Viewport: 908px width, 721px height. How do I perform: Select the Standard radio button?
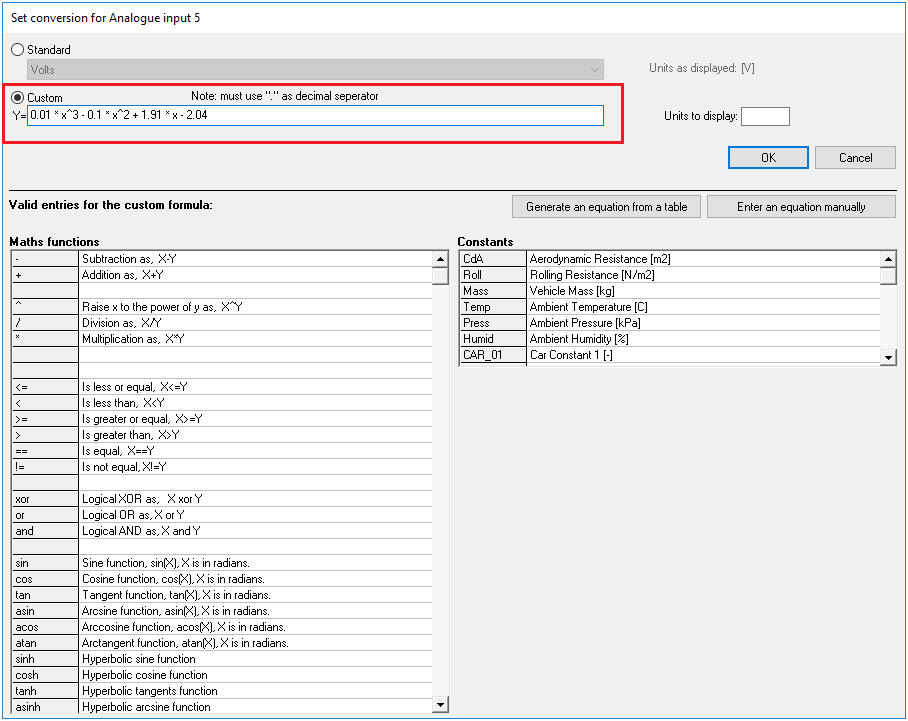(17, 50)
